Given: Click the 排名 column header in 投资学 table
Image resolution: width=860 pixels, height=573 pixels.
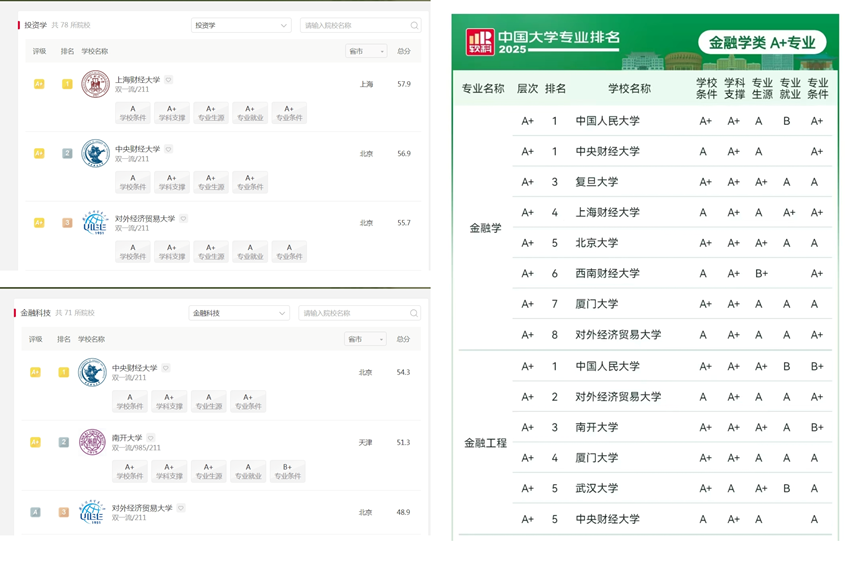Looking at the screenshot, I should (67, 51).
